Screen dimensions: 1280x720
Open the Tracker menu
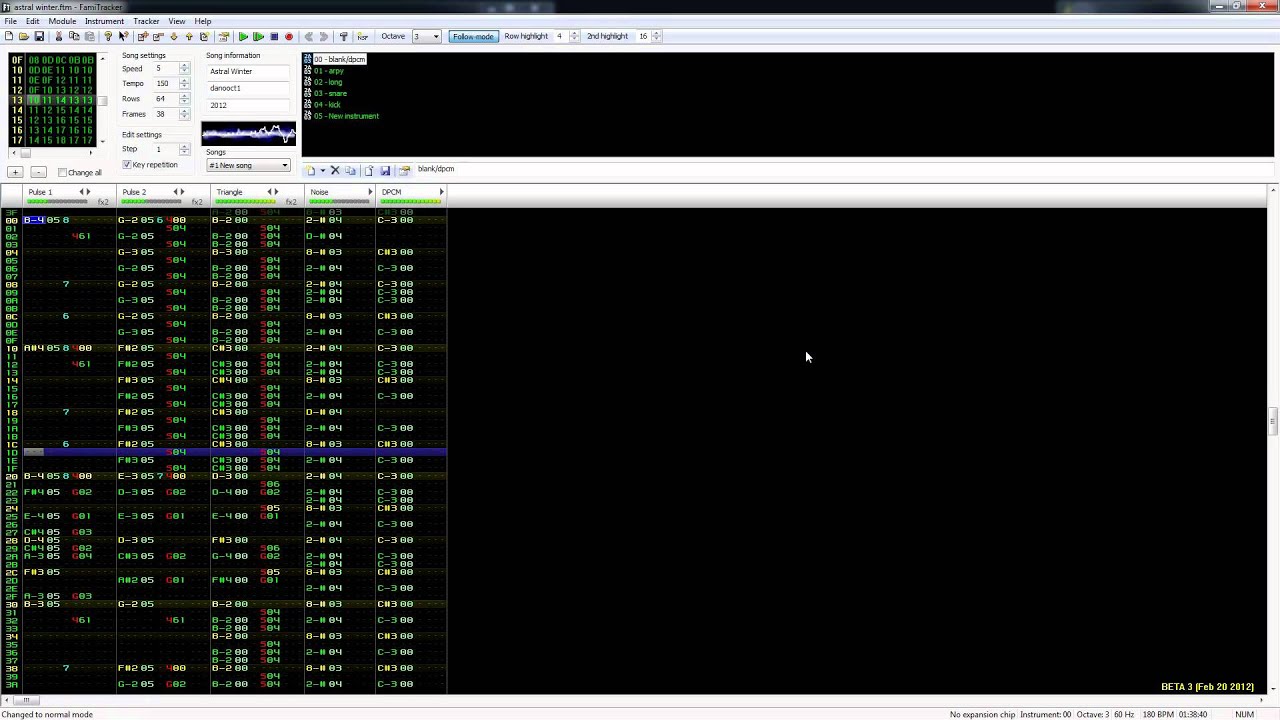tap(146, 21)
